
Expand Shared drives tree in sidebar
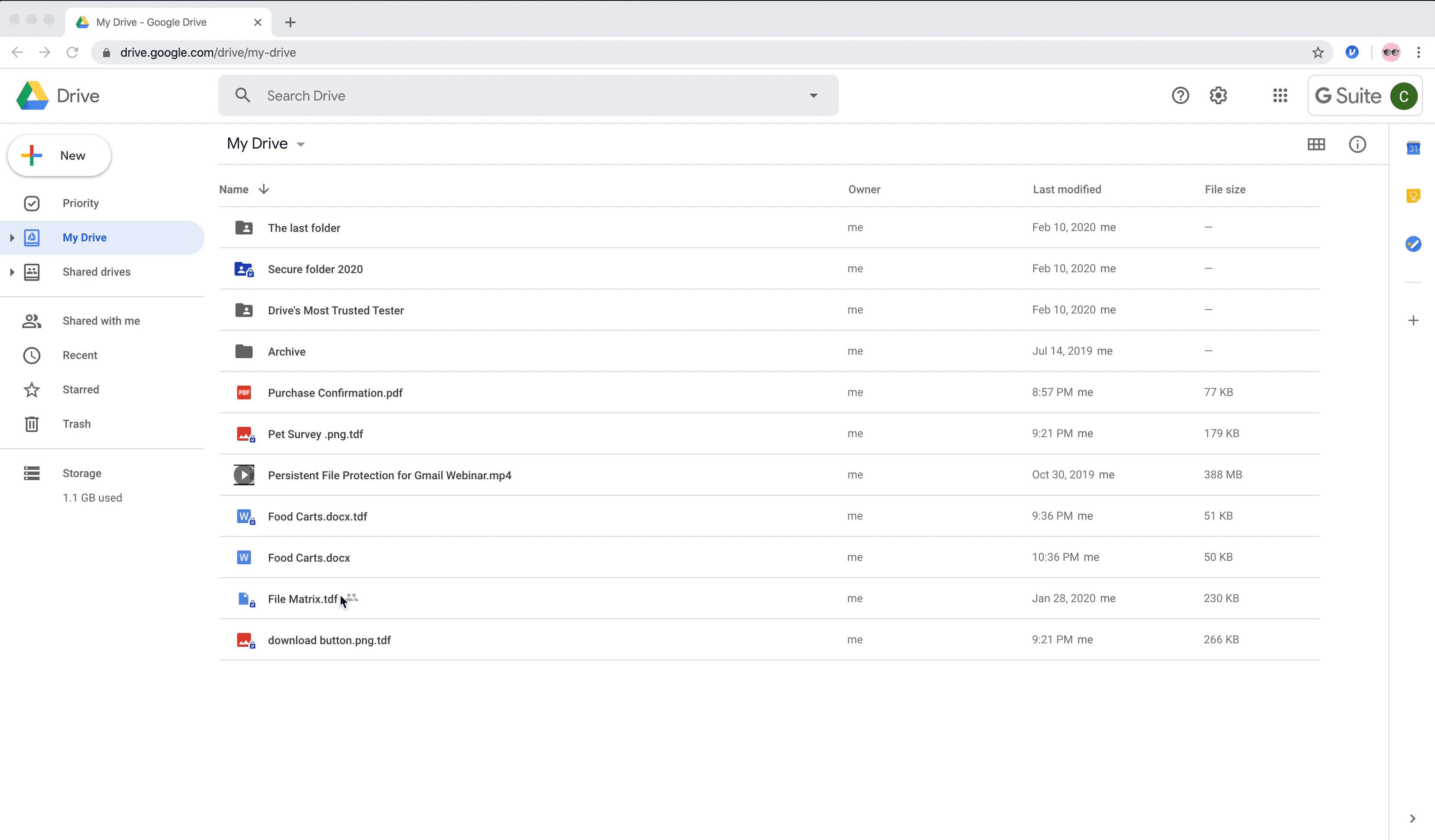click(12, 272)
